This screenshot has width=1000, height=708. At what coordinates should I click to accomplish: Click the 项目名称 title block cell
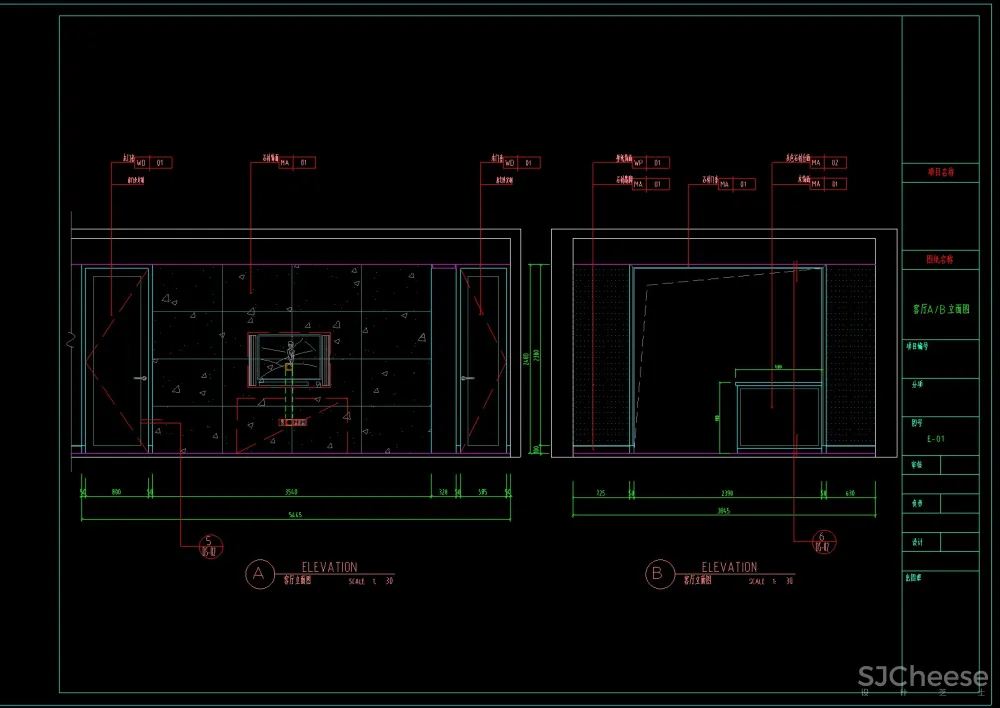940,173
